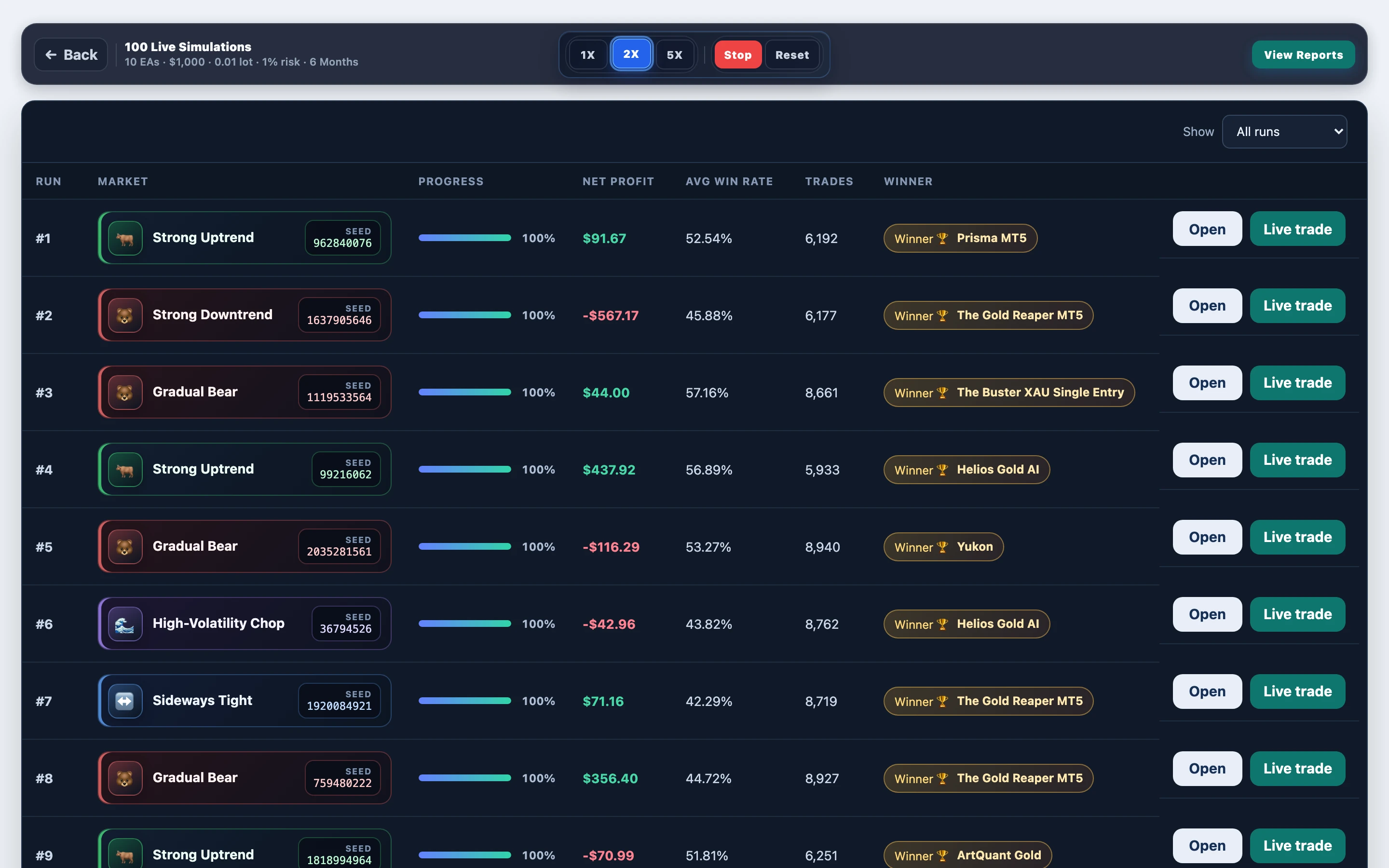Click the AVG WIN RATE column header
Viewport: 1389px width, 868px height.
[729, 181]
